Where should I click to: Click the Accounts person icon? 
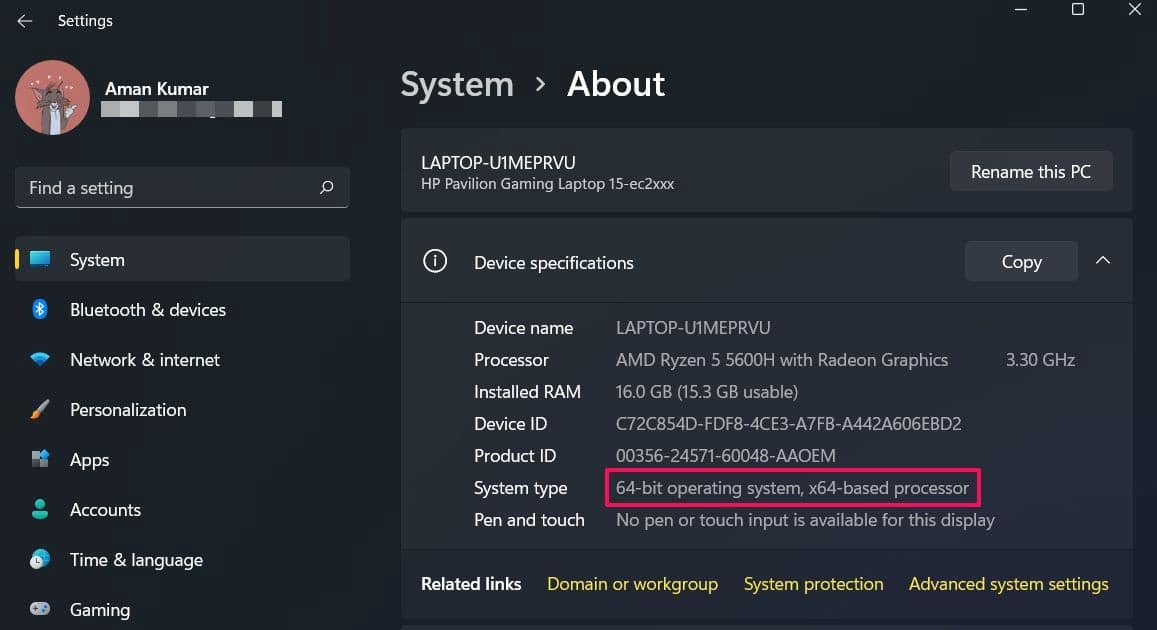40,509
